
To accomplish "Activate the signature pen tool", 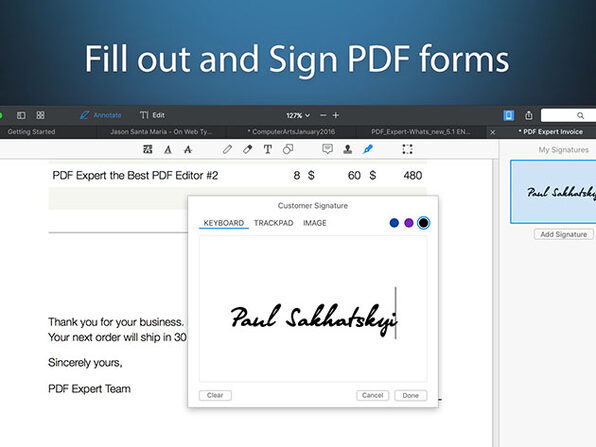I will point(368,149).
